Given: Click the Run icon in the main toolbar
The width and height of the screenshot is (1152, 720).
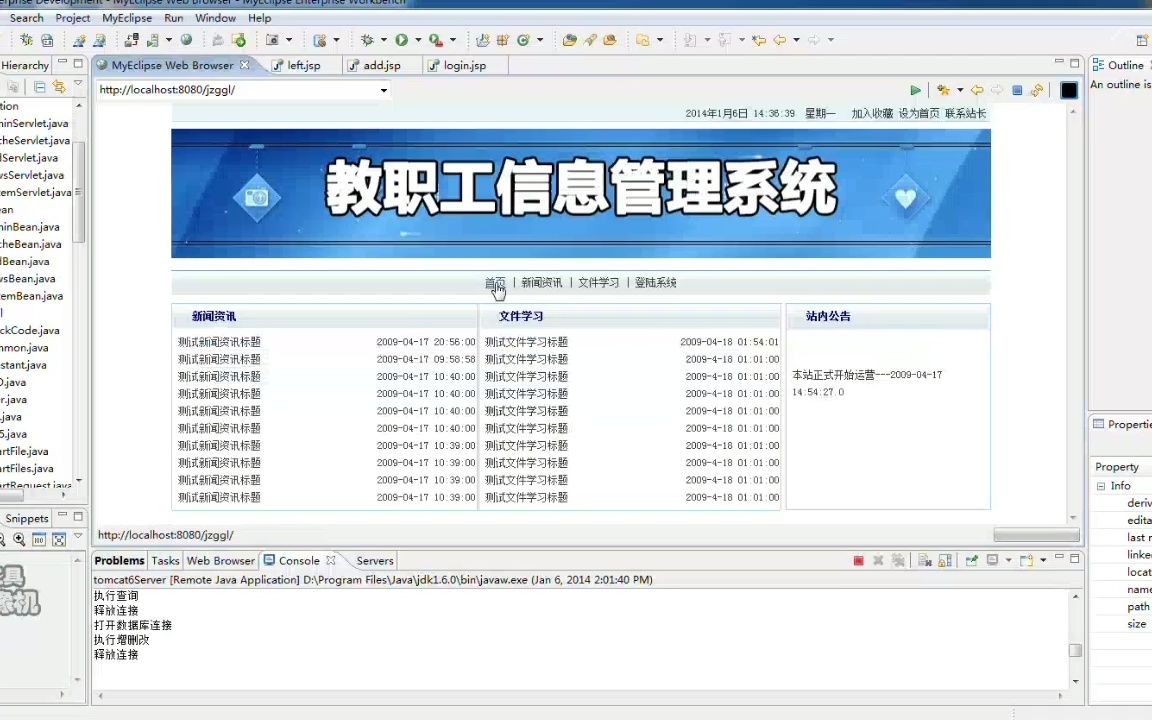Looking at the screenshot, I should click(400, 40).
